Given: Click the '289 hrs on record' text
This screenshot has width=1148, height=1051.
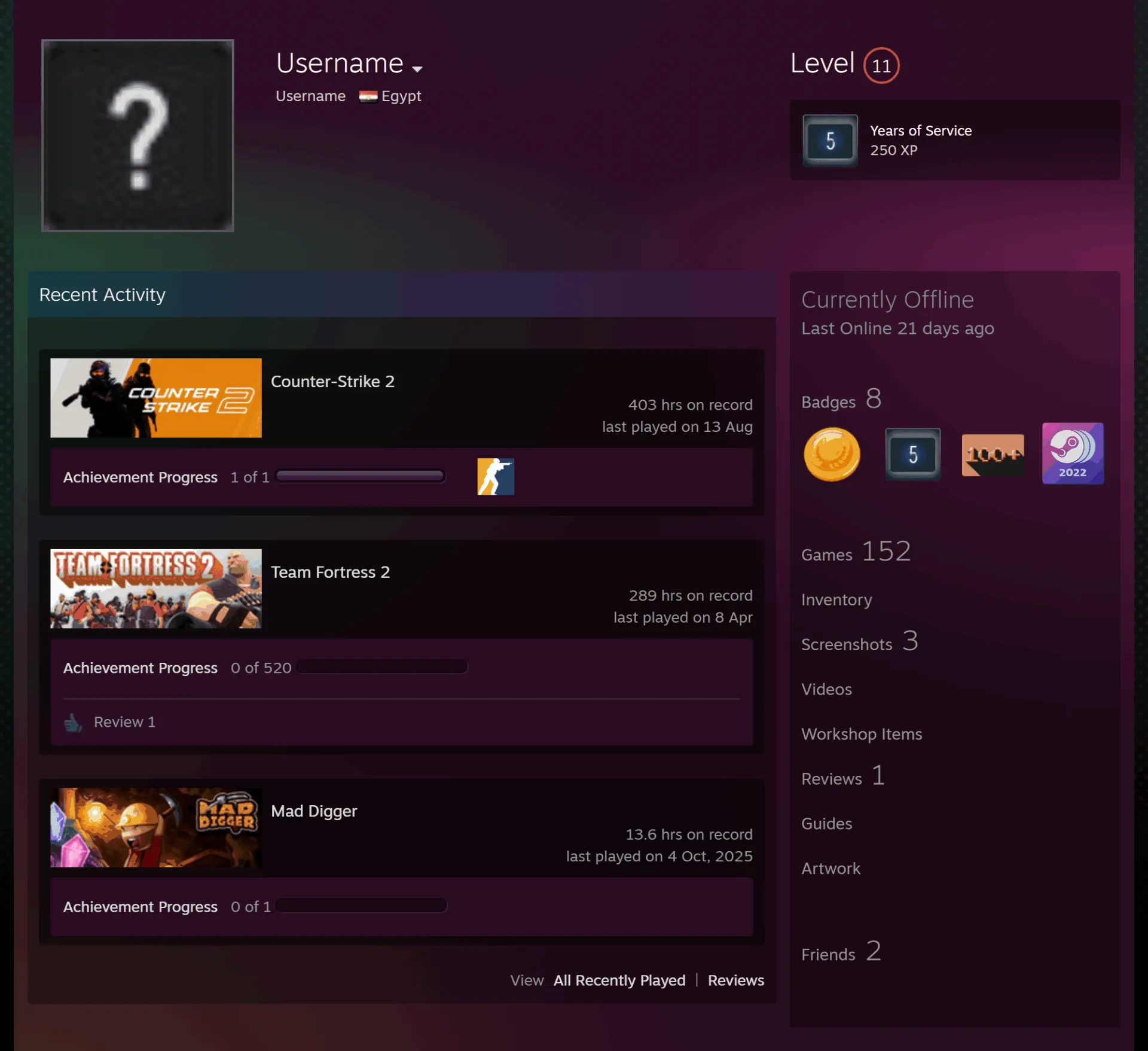Looking at the screenshot, I should coord(691,596).
